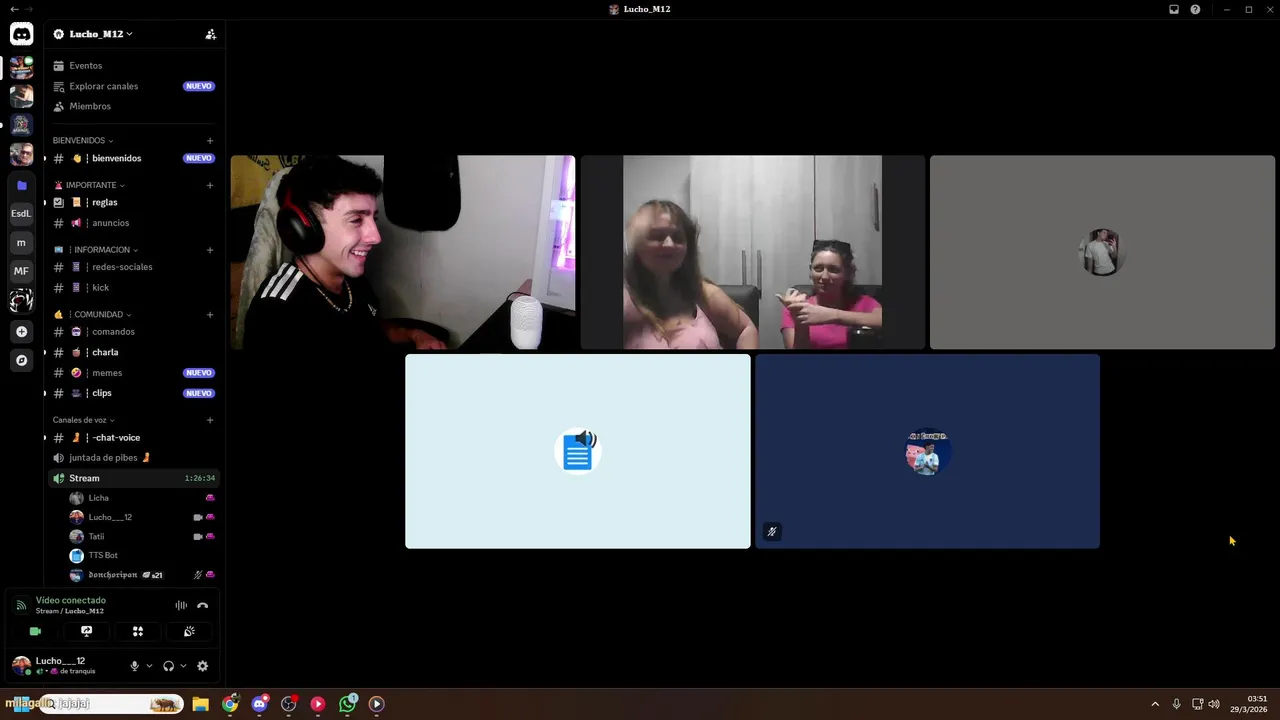Open Discord direct messages home icon
Screen dimensions: 1280x720
tap(21, 34)
